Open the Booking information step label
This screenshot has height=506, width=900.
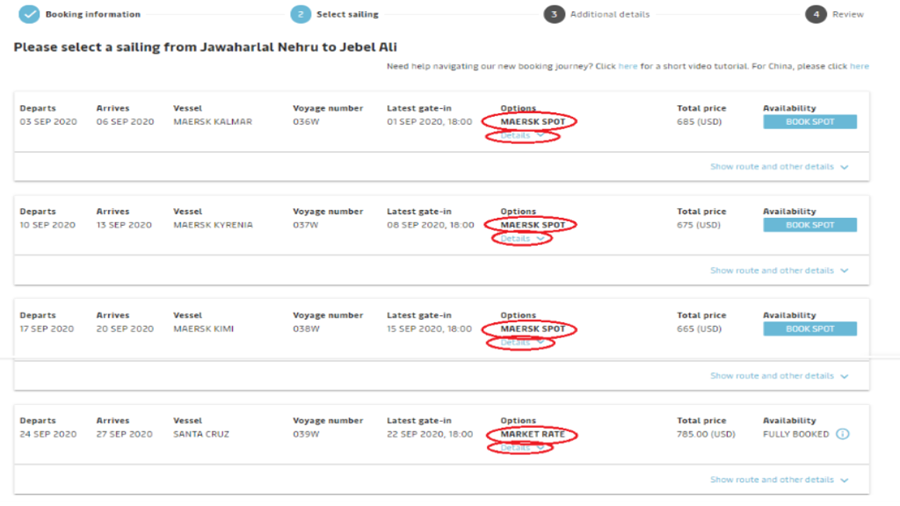coord(93,14)
